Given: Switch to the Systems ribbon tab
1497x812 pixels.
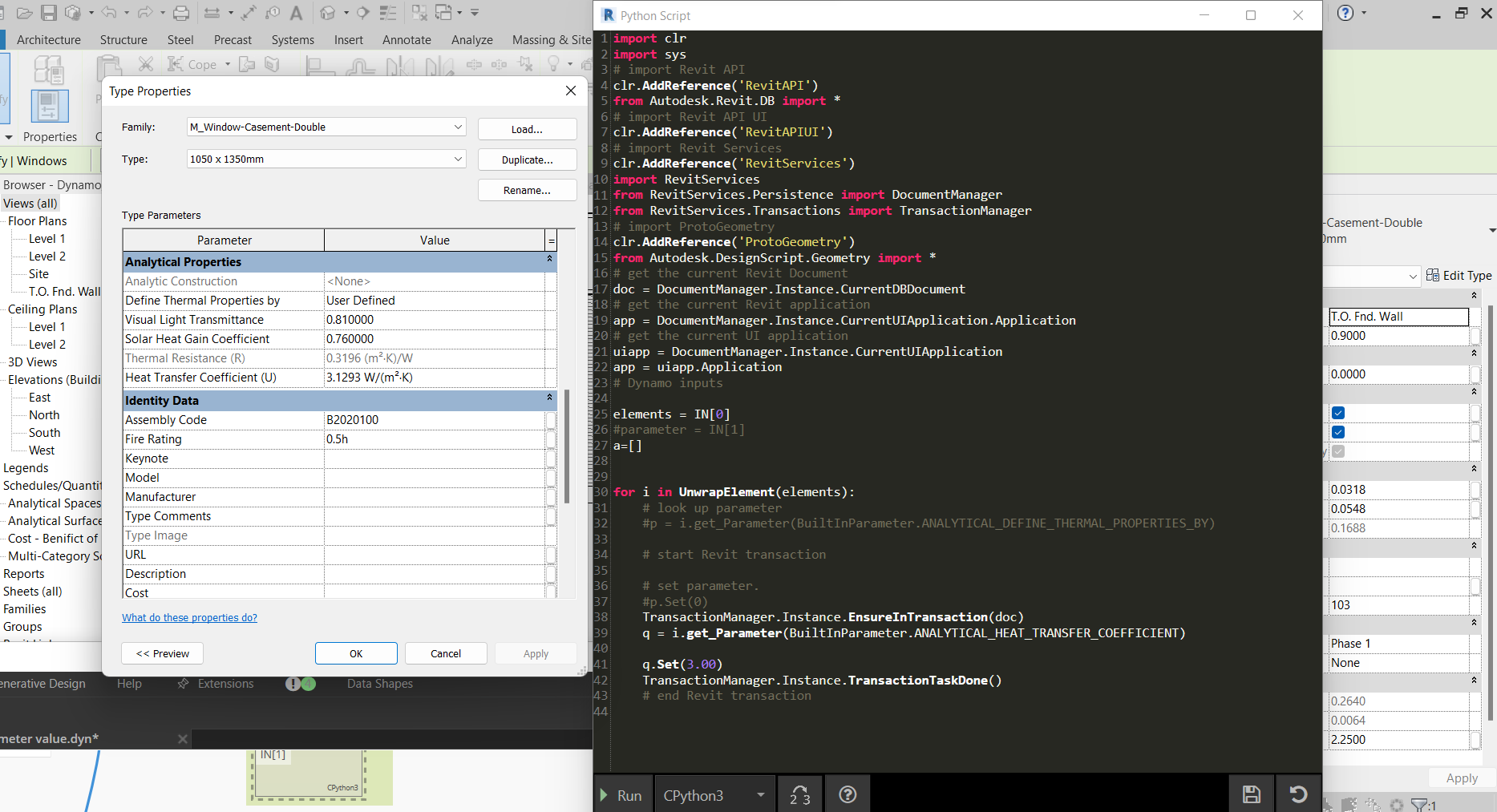Looking at the screenshot, I should 293,39.
